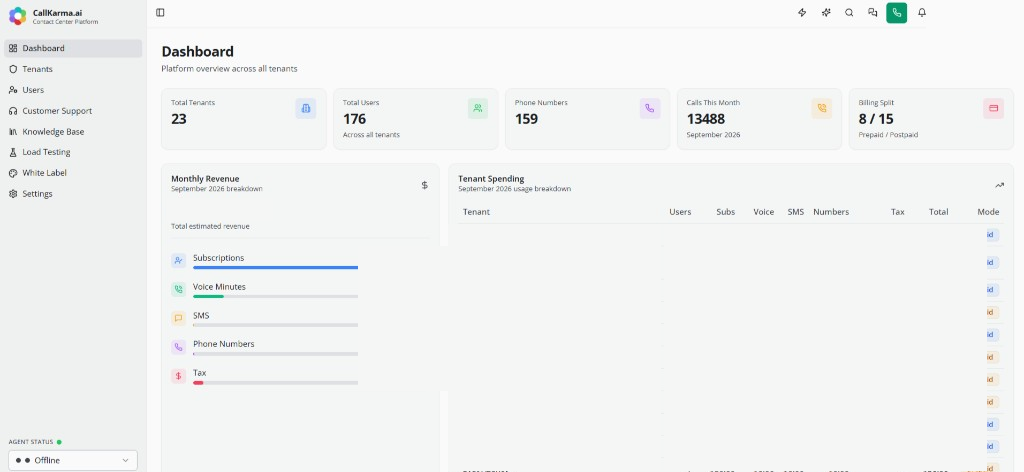1024x472 pixels.
Task: Click the Total estimated revenue label
Action: 210,227
